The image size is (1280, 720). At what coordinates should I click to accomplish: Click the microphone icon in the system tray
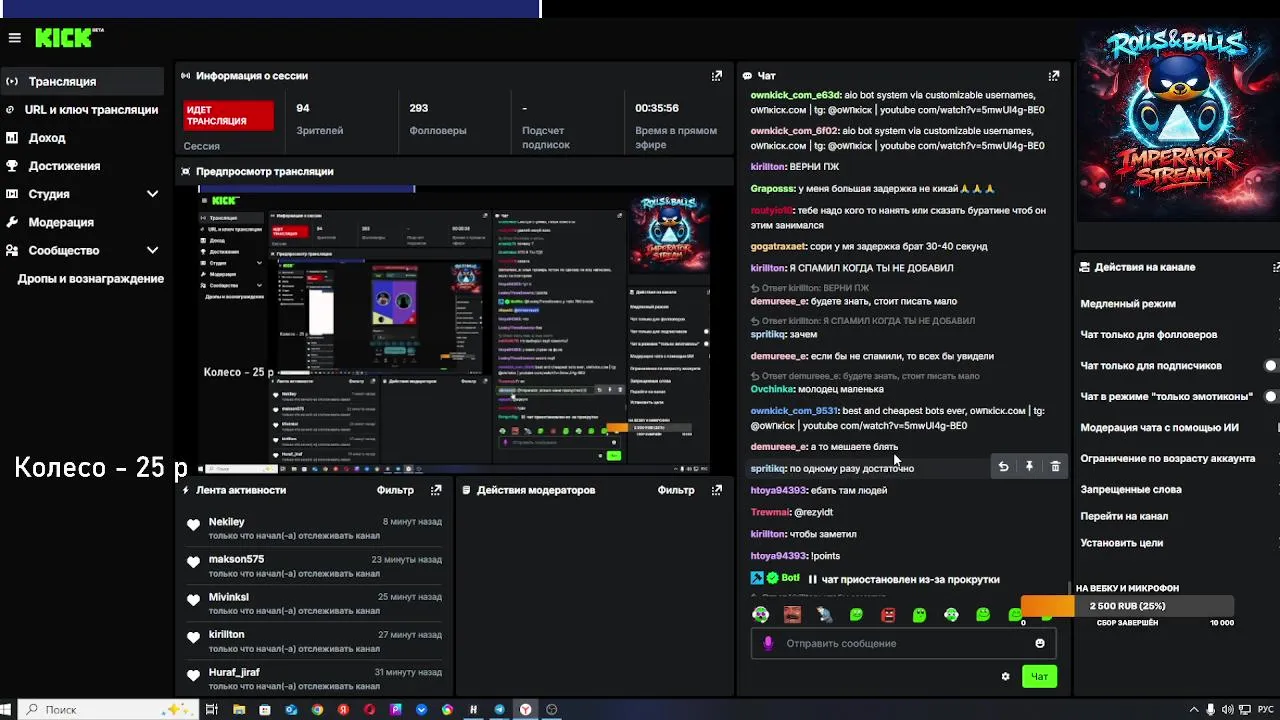[x=1211, y=709]
